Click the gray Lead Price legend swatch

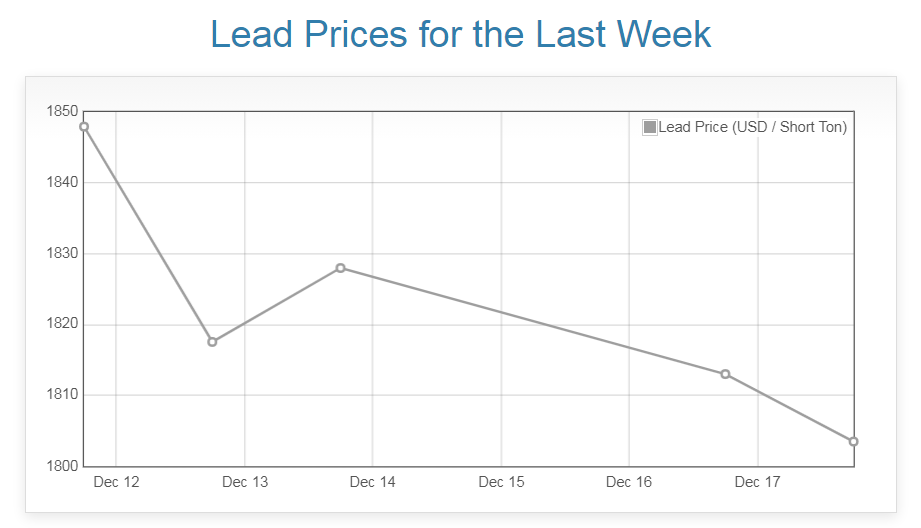coord(650,127)
